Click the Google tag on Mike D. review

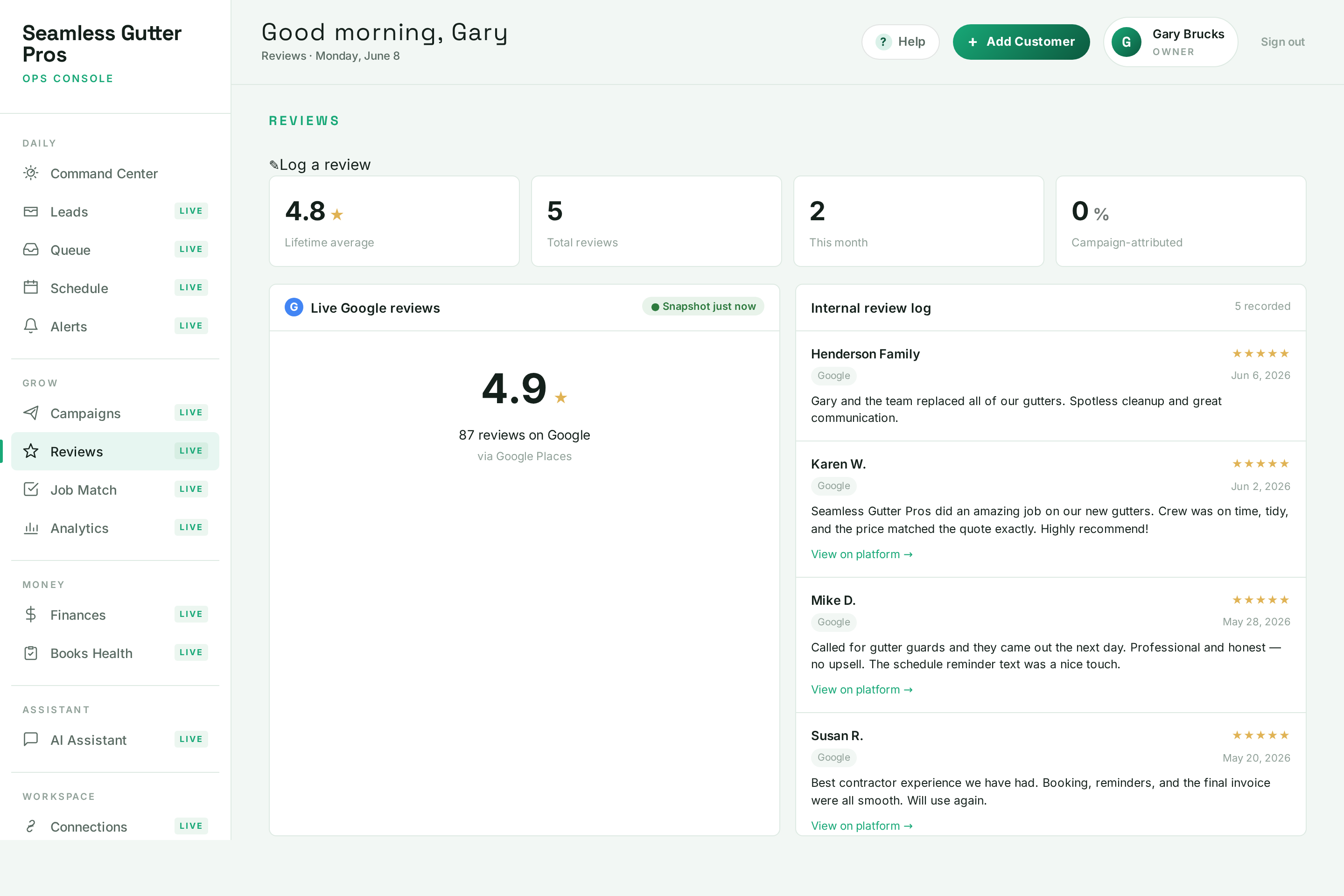(x=834, y=622)
